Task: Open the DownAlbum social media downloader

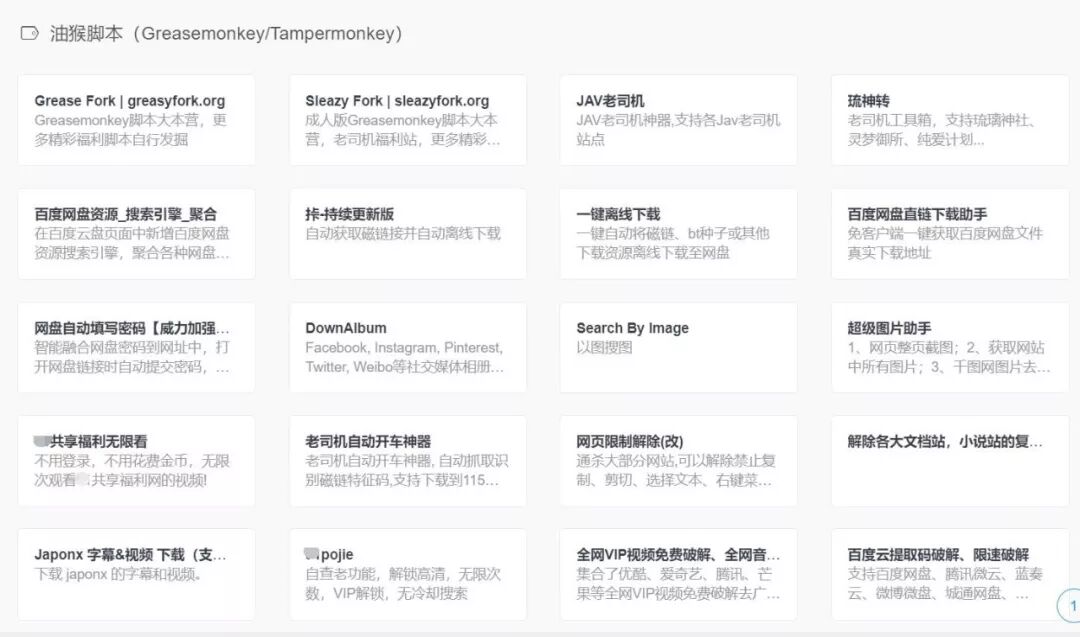Action: point(407,348)
